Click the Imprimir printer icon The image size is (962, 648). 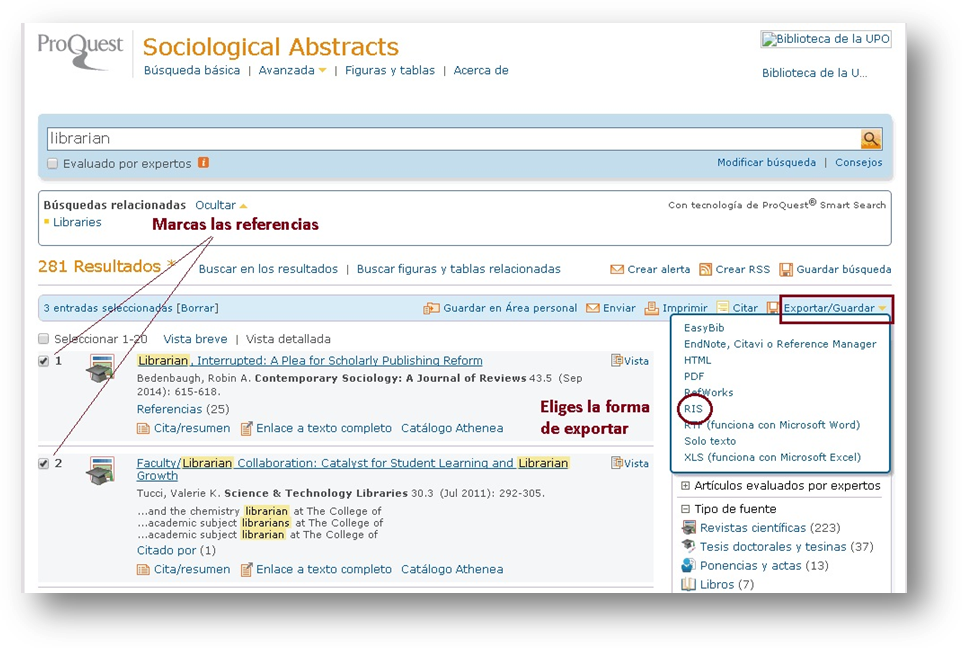652,309
